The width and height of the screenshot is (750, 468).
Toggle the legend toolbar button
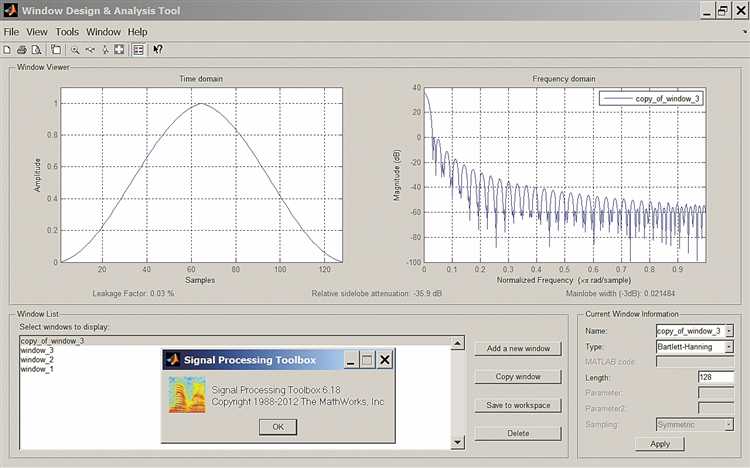tap(138, 49)
